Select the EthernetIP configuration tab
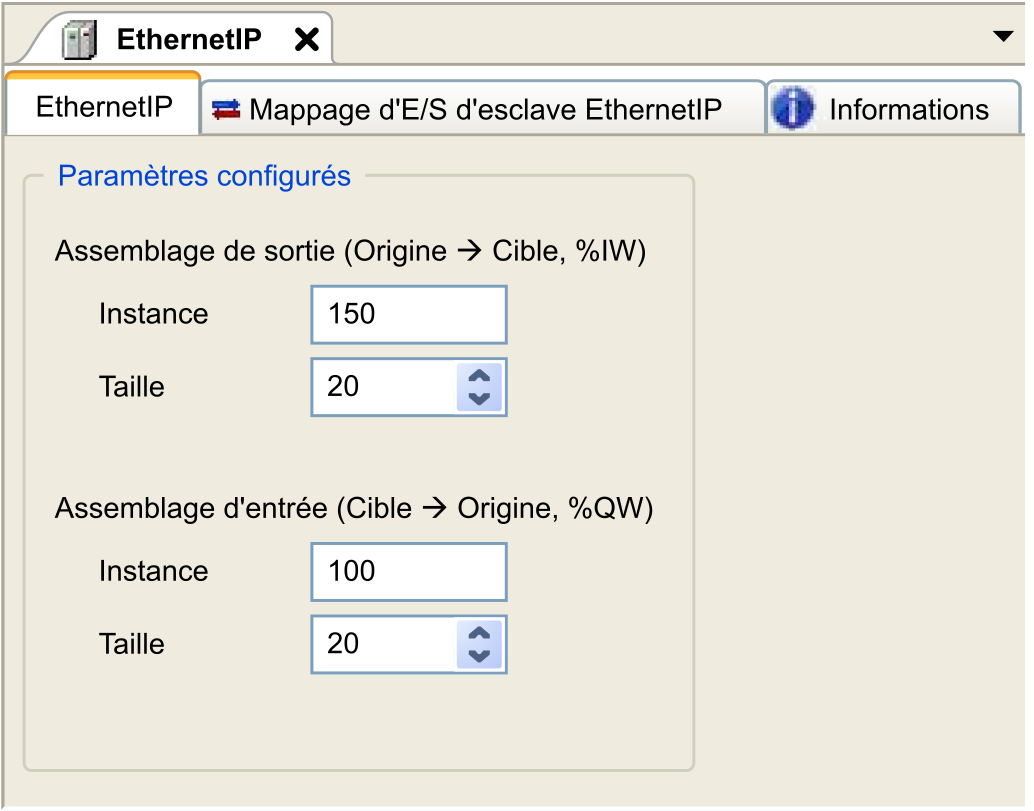The width and height of the screenshot is (1034, 811). point(104,107)
